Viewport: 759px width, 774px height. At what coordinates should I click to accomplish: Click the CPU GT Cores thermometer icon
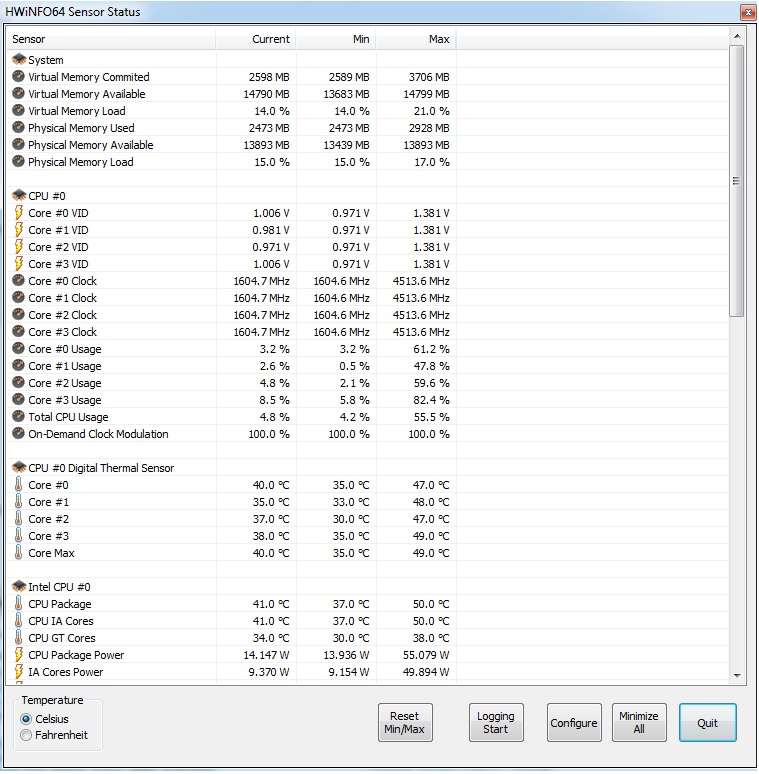[x=18, y=638]
